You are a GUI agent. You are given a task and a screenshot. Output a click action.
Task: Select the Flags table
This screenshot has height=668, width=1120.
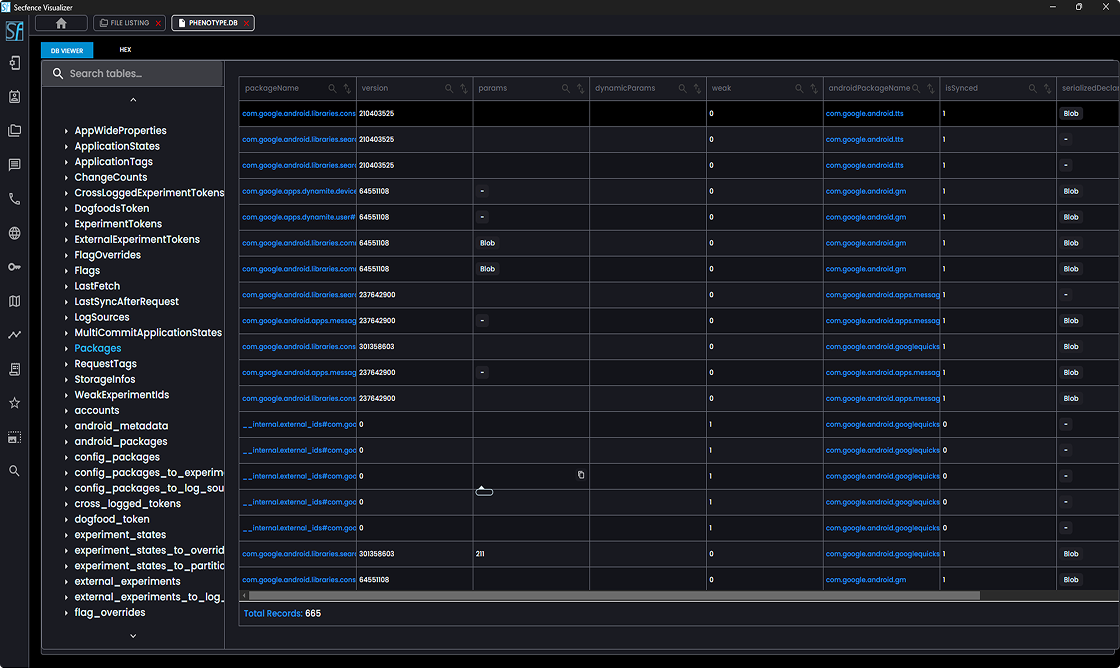[87, 271]
